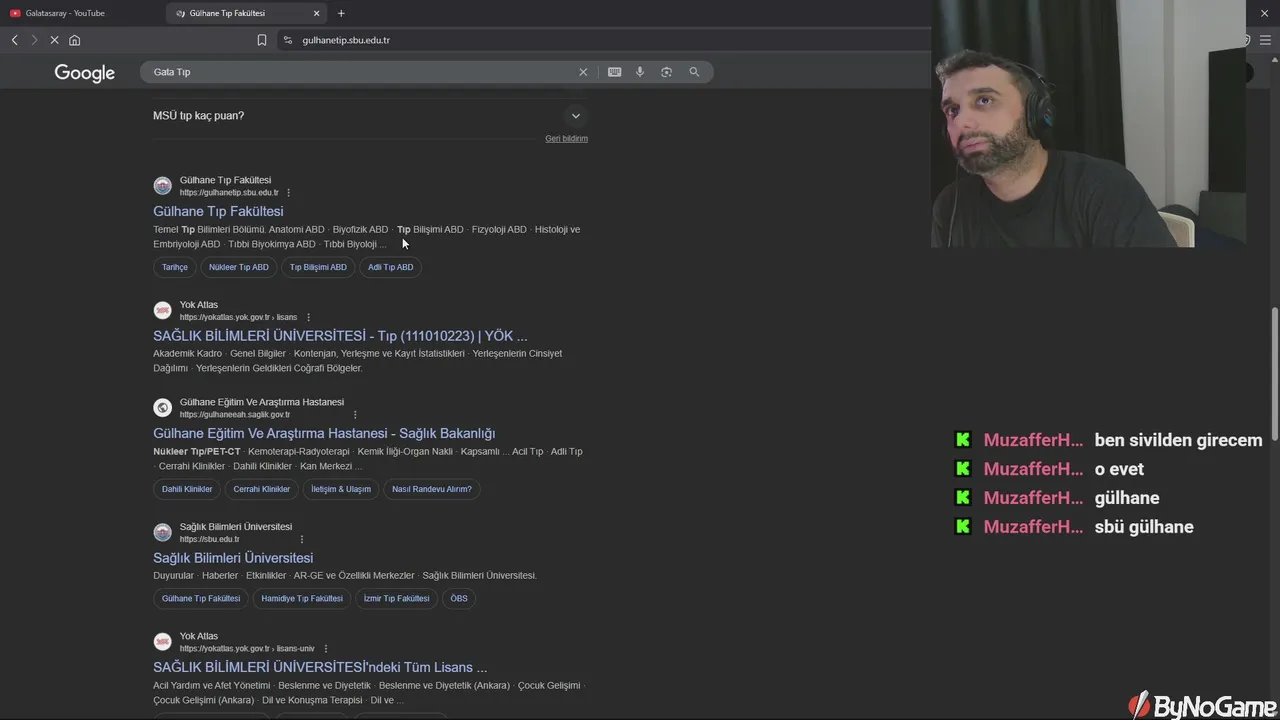This screenshot has width=1280, height=720.
Task: Go back to previous page
Action: pyautogui.click(x=14, y=40)
